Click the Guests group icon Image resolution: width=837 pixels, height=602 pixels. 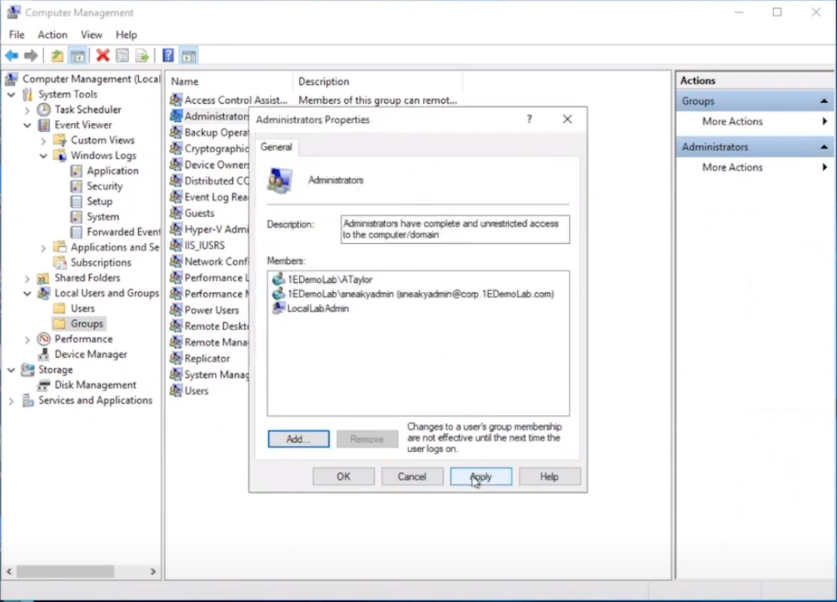tap(176, 213)
